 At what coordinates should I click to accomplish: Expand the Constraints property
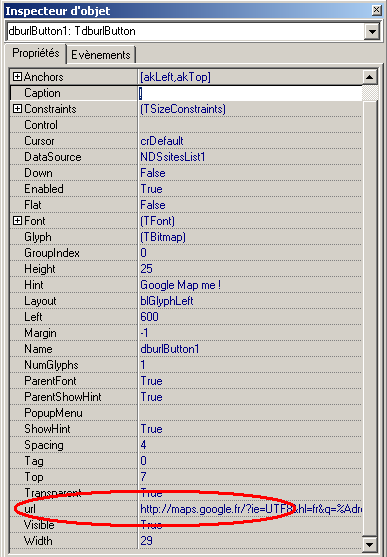point(17,109)
